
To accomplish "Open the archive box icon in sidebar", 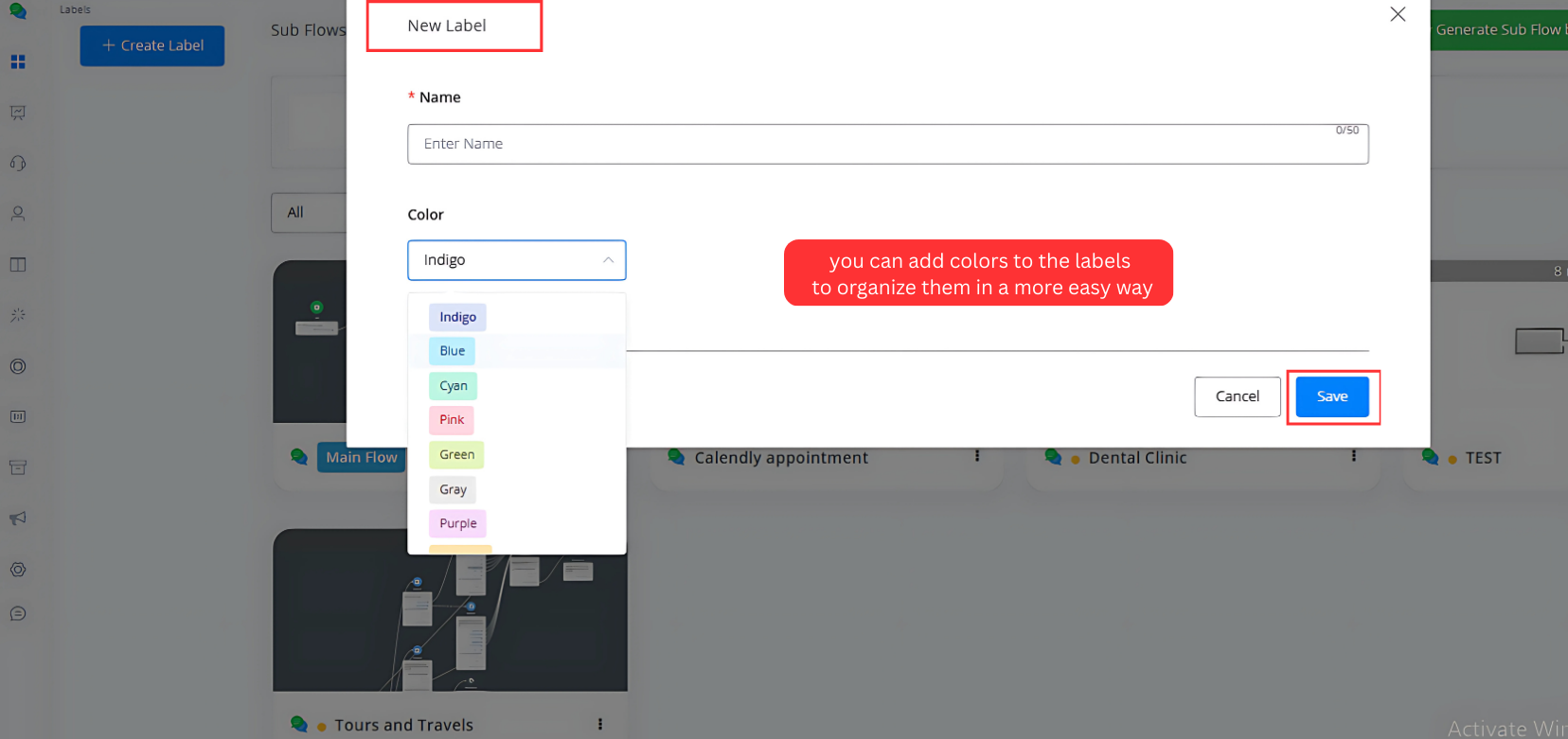I will 18,467.
